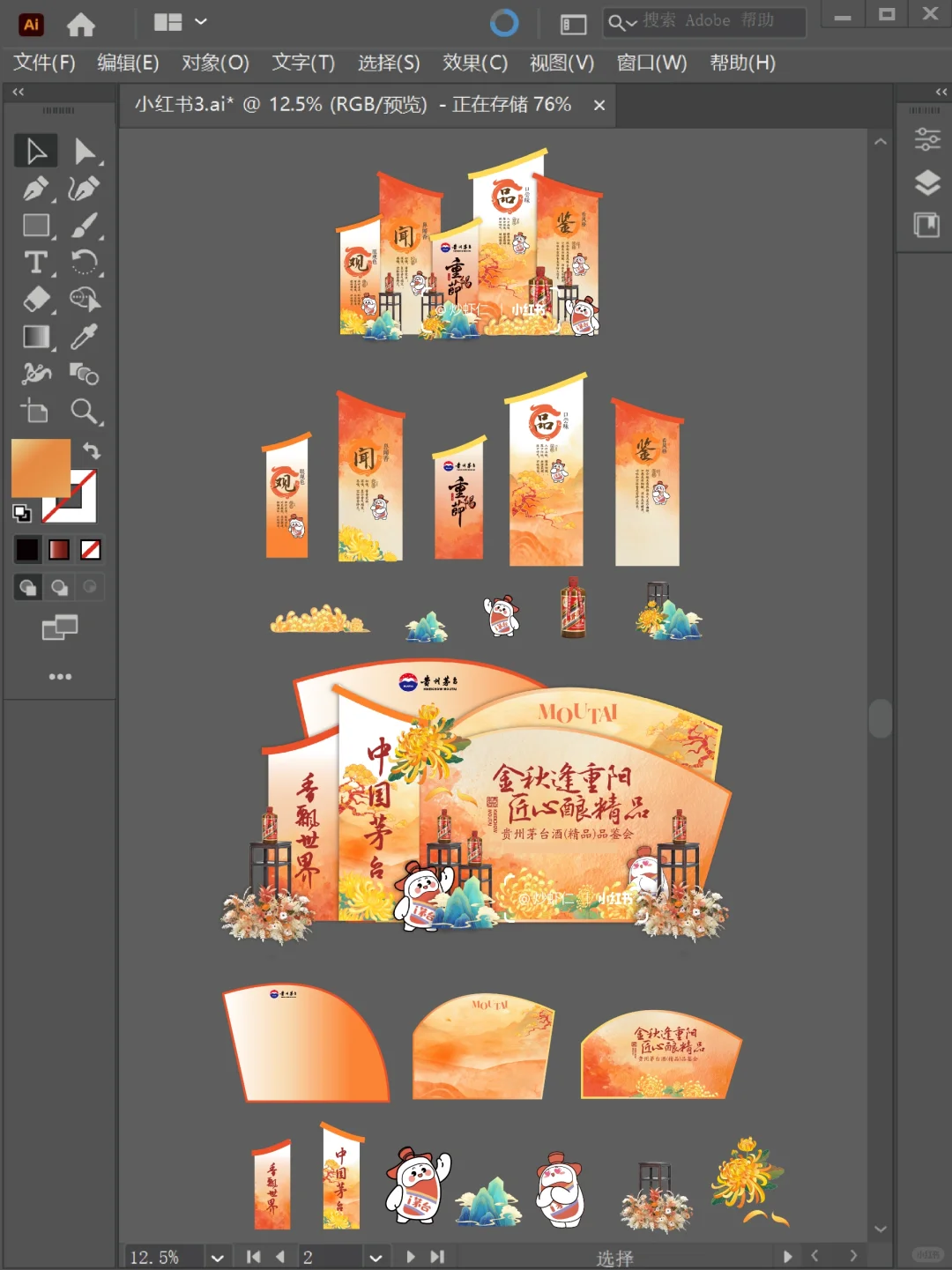Toggle the workspace panel layout icon
The image size is (952, 1270).
[574, 24]
